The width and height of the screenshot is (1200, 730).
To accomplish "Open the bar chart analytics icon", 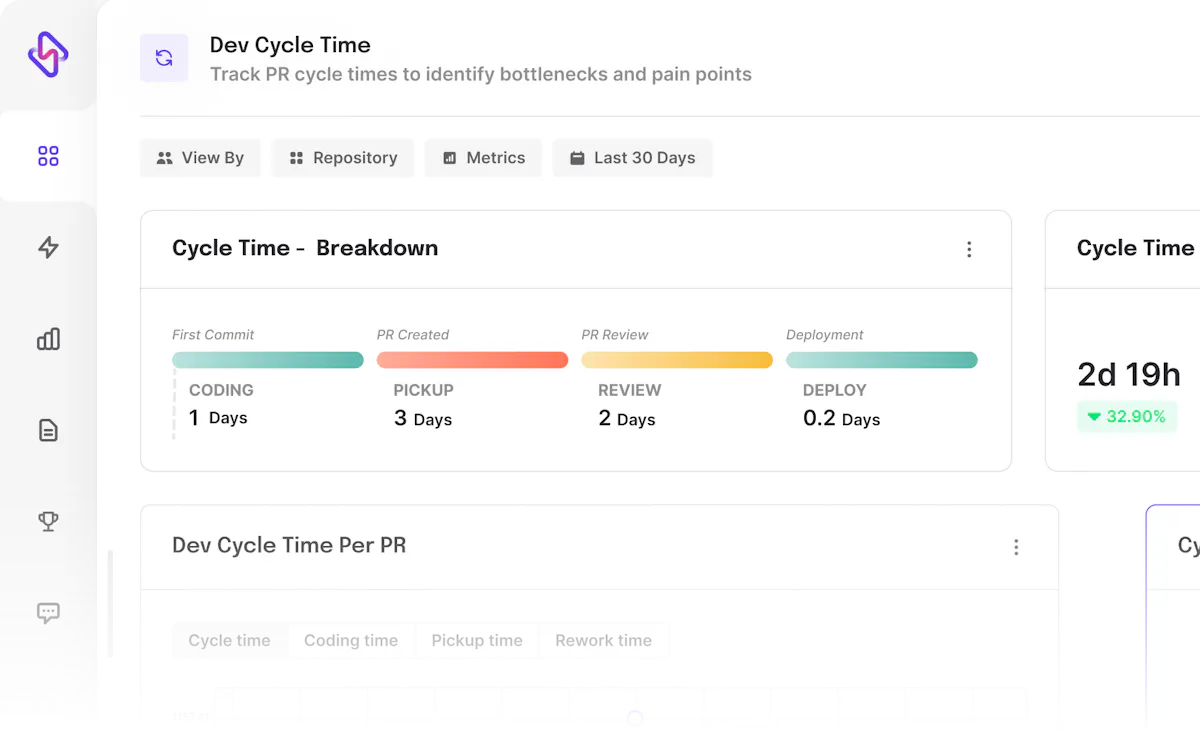I will point(47,339).
